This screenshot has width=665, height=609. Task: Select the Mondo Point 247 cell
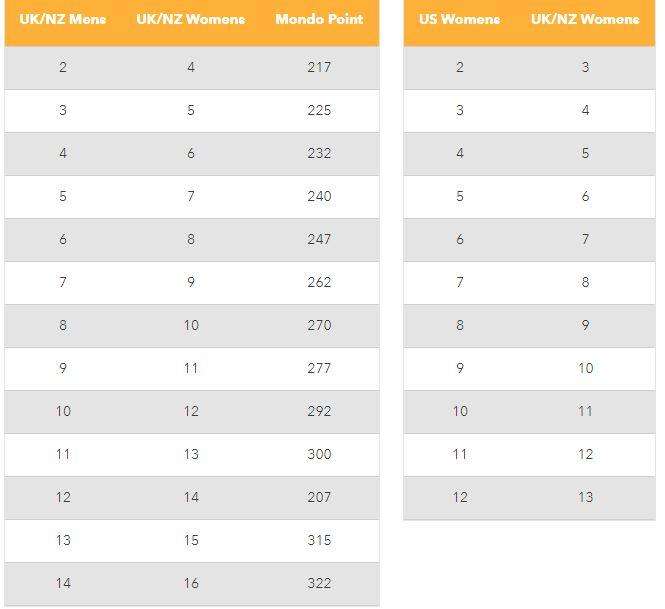(319, 239)
